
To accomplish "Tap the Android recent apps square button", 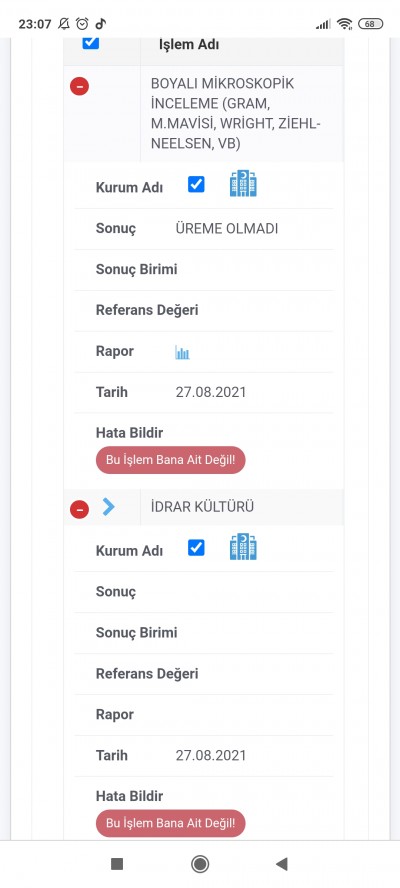I will (x=117, y=864).
